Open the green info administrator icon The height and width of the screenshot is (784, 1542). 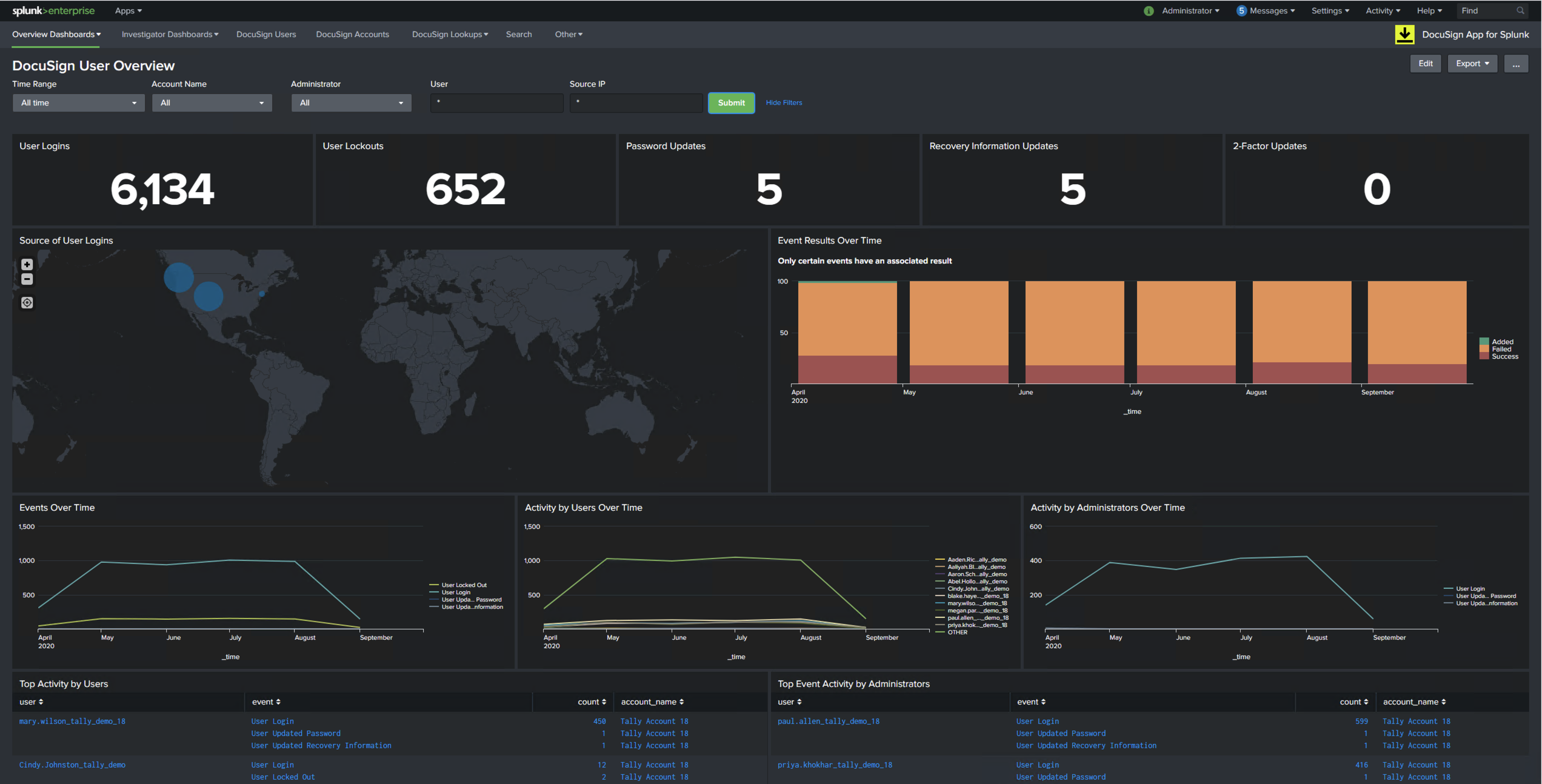[x=1149, y=10]
